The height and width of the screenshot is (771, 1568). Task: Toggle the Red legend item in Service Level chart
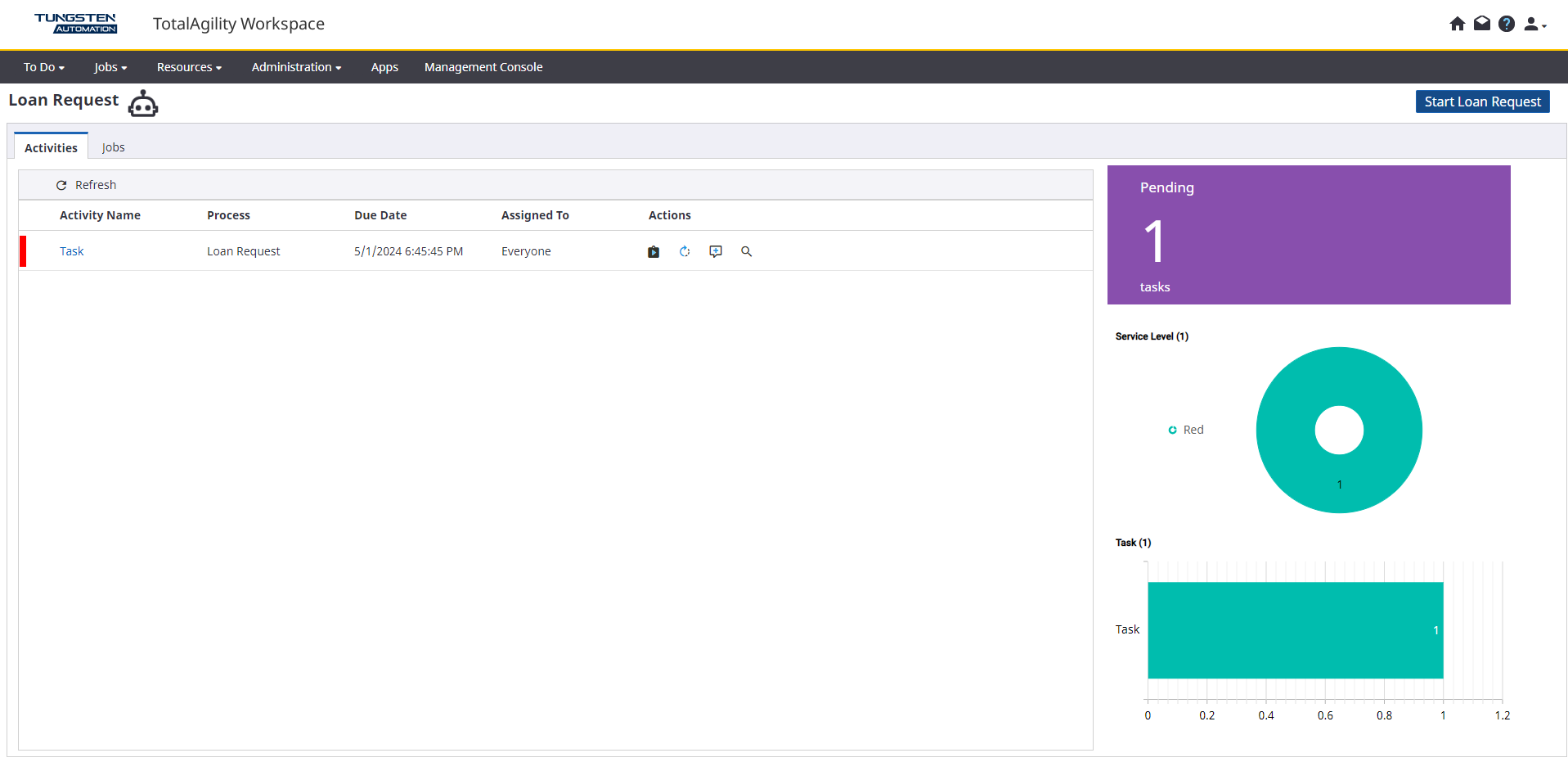coord(1186,430)
